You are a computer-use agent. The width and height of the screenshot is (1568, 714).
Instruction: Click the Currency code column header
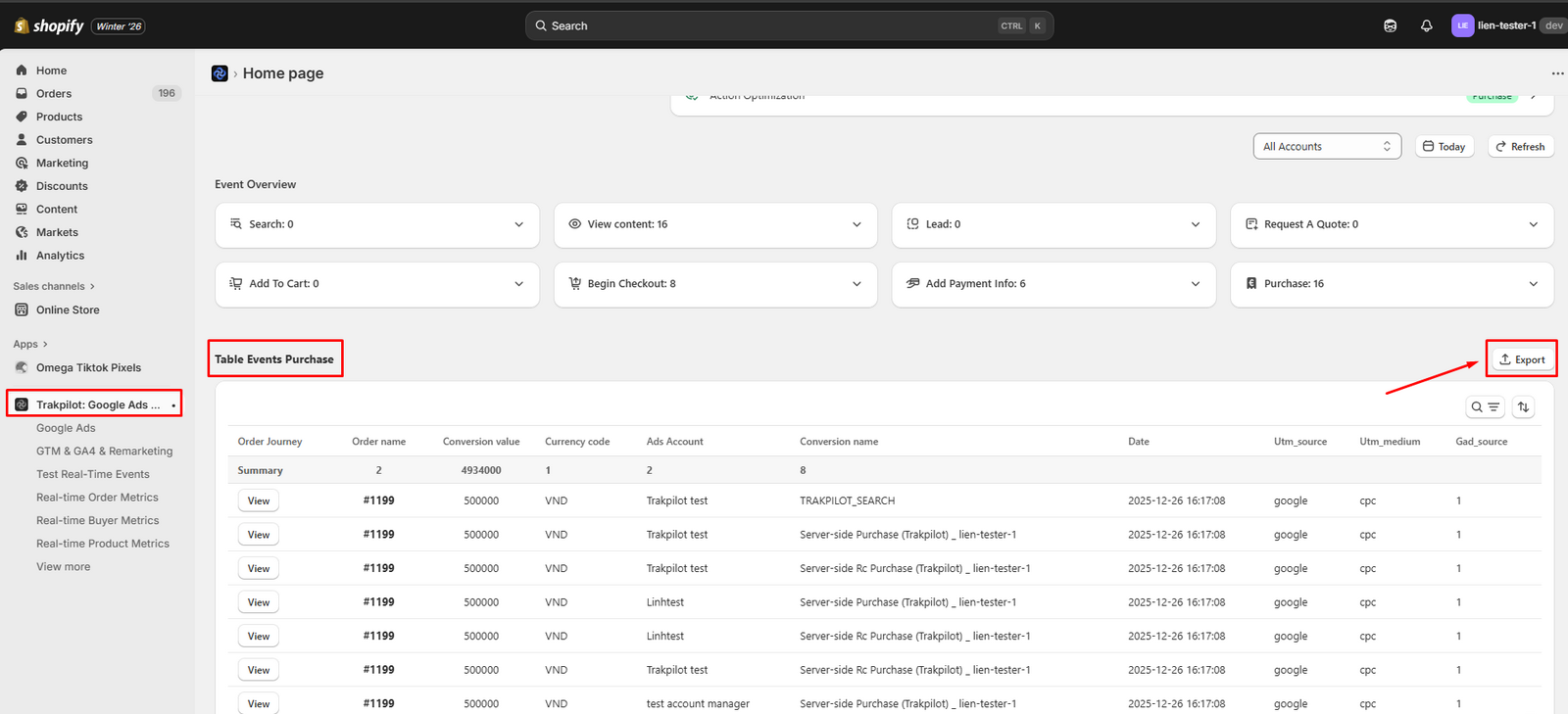click(577, 442)
